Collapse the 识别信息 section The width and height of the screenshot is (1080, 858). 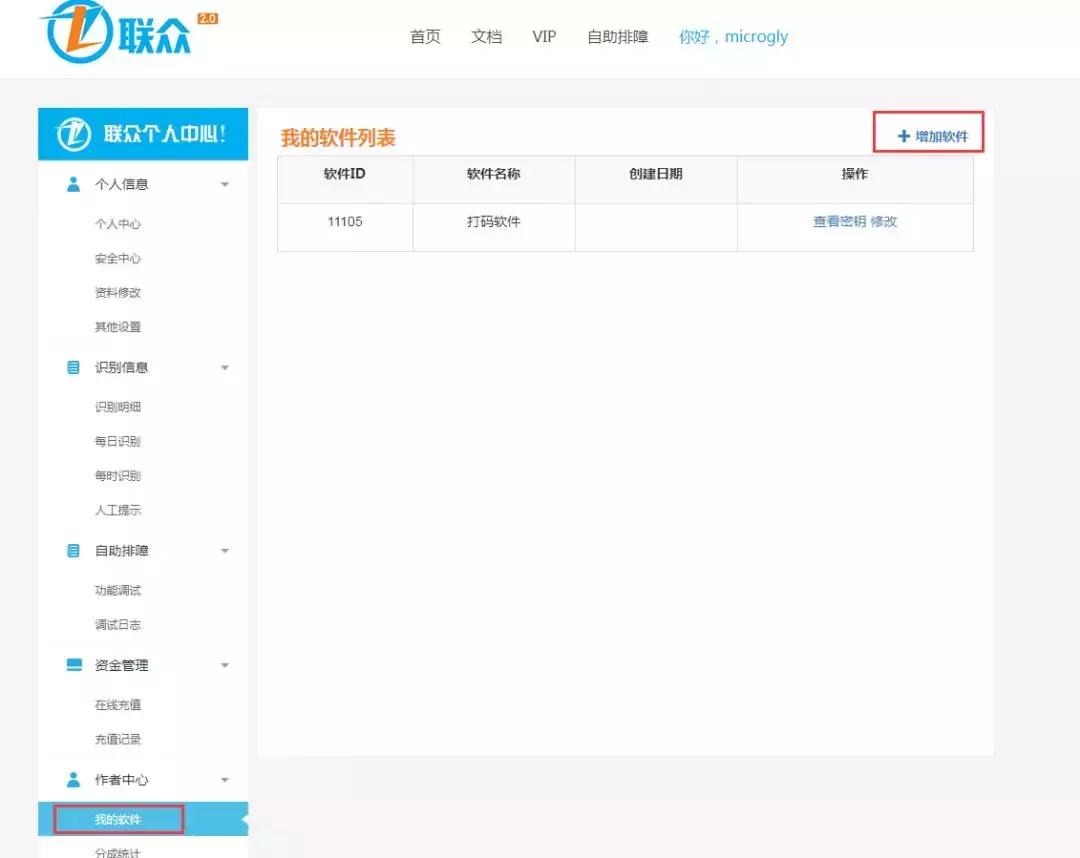click(225, 367)
